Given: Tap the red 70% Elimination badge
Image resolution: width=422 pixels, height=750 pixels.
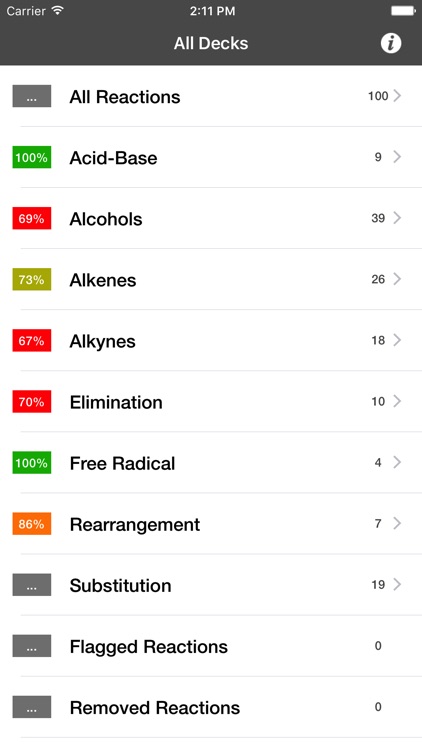Looking at the screenshot, I should (32, 402).
